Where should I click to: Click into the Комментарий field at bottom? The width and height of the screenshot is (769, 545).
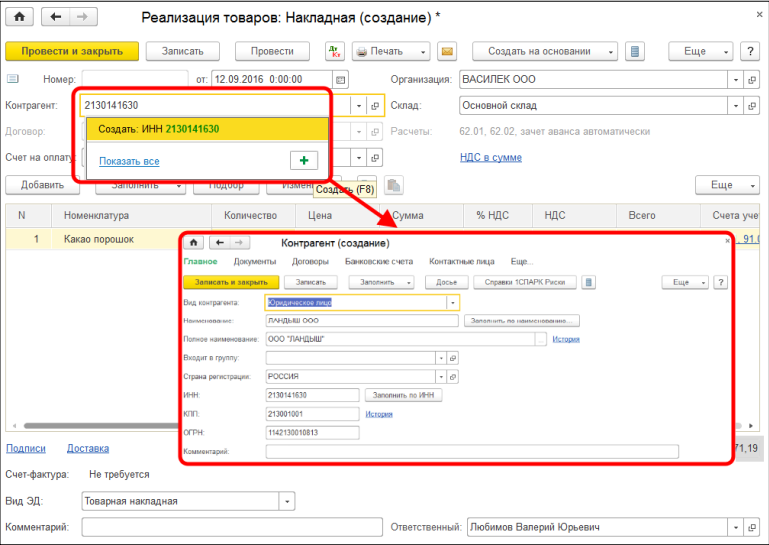click(232, 527)
